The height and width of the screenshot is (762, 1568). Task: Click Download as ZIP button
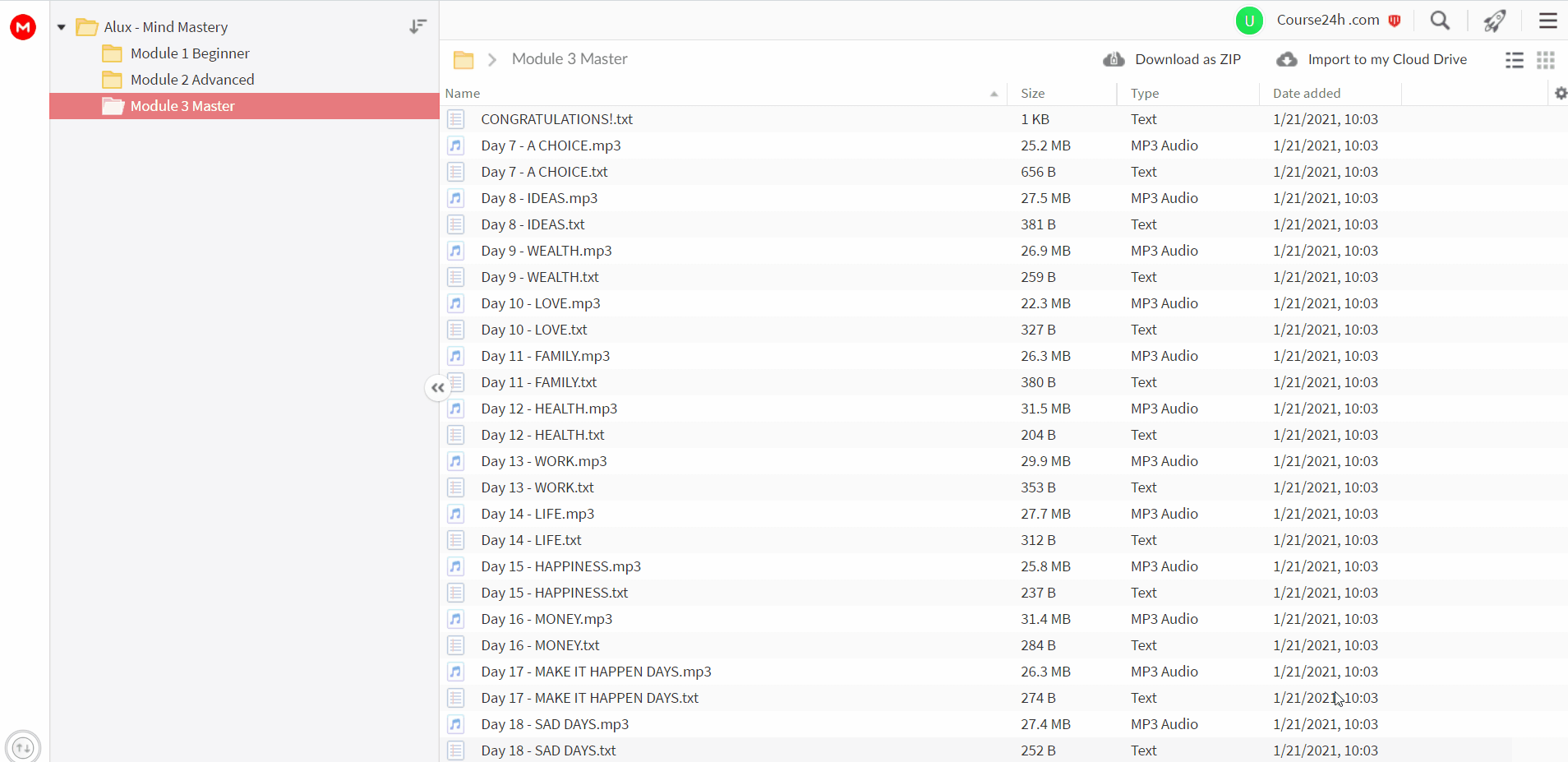point(1172,59)
